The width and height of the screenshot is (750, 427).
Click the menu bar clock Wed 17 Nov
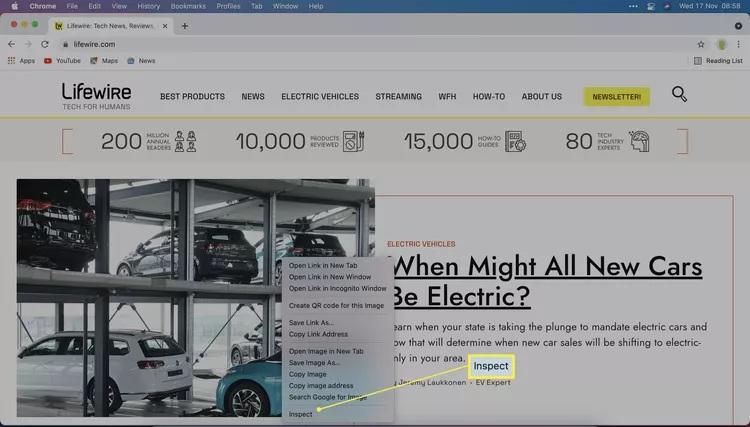tap(709, 6)
